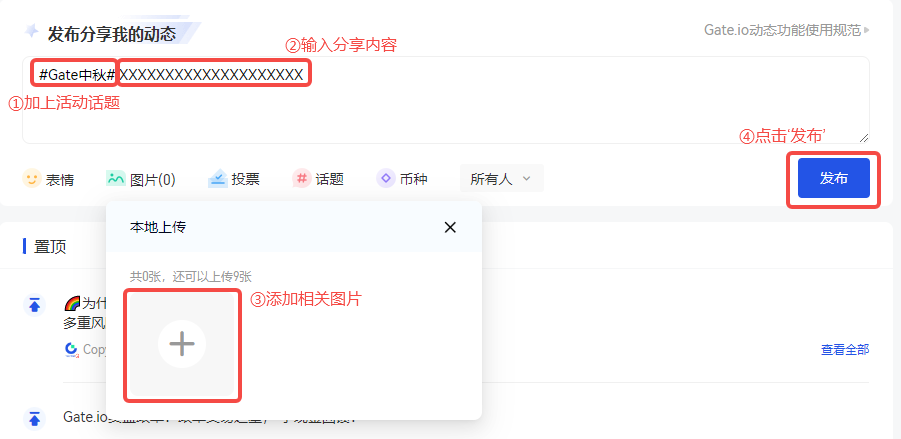901x439 pixels.
Task: Click the plus box to add image
Action: tap(182, 345)
